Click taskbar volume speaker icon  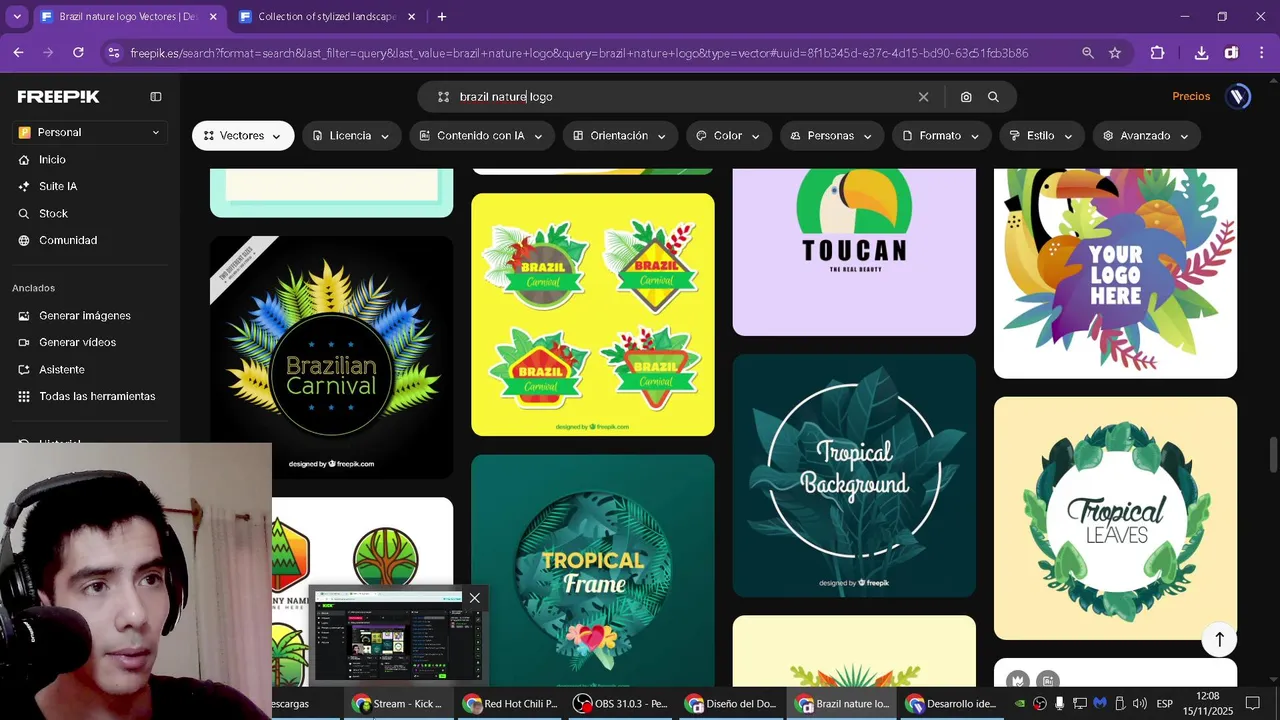1139,704
